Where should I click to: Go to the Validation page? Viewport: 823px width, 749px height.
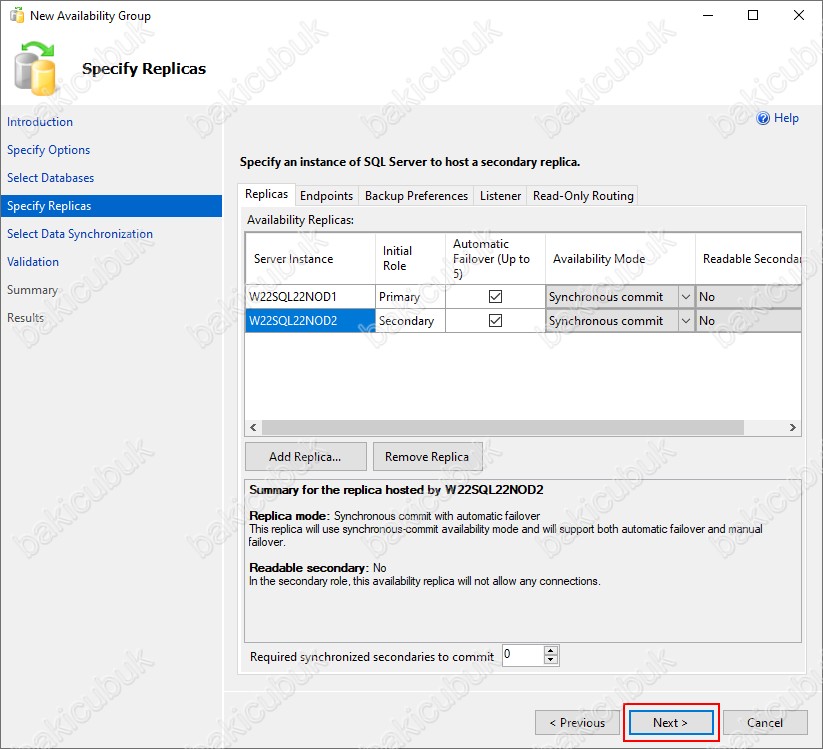tap(33, 262)
